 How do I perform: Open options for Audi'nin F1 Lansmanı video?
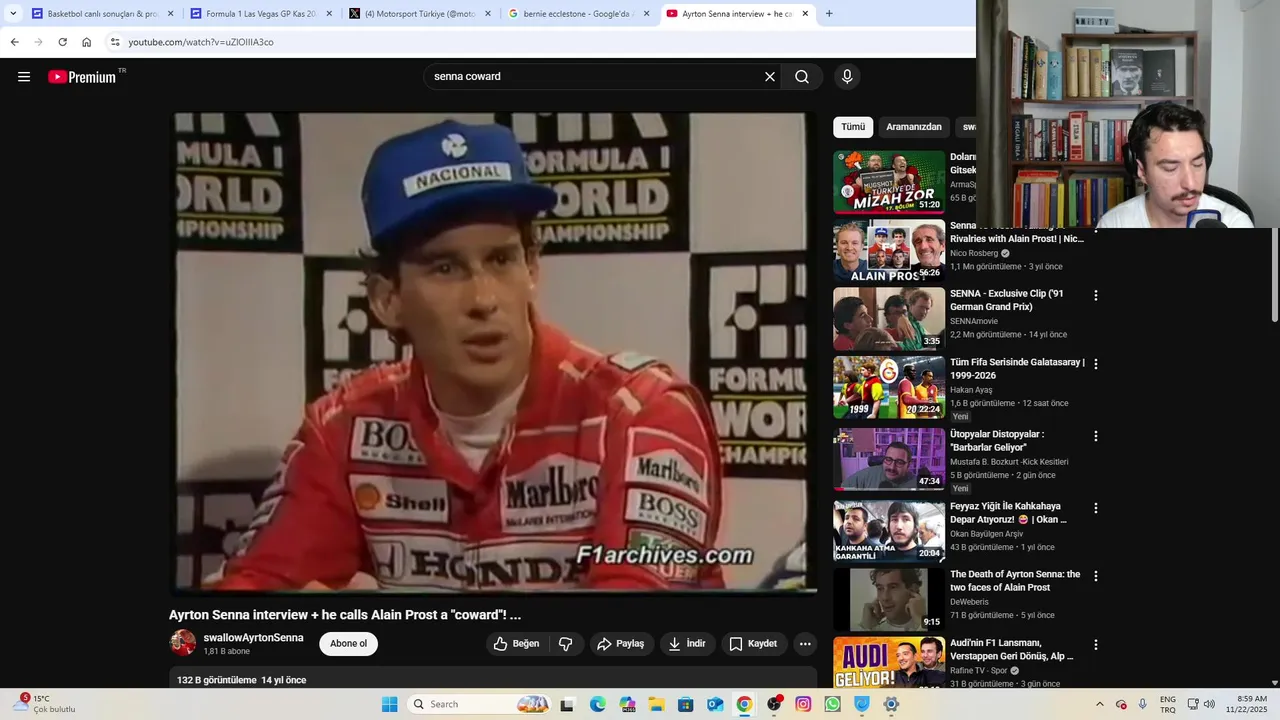1096,645
